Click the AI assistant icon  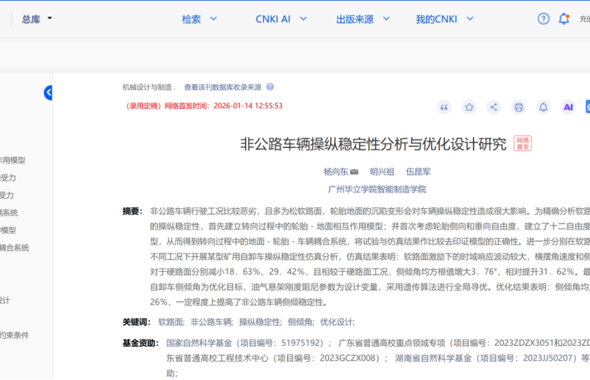[568, 107]
